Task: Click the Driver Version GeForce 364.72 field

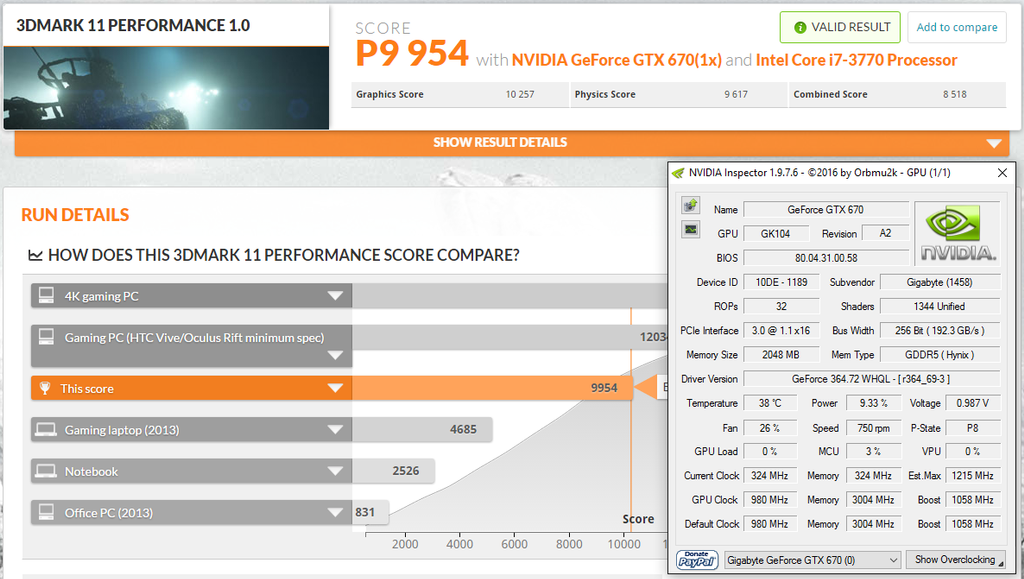Action: 871,379
